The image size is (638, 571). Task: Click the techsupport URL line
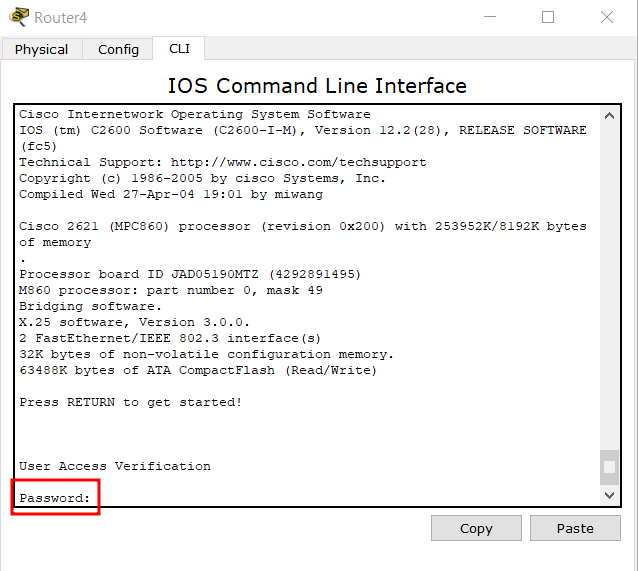[x=223, y=162]
